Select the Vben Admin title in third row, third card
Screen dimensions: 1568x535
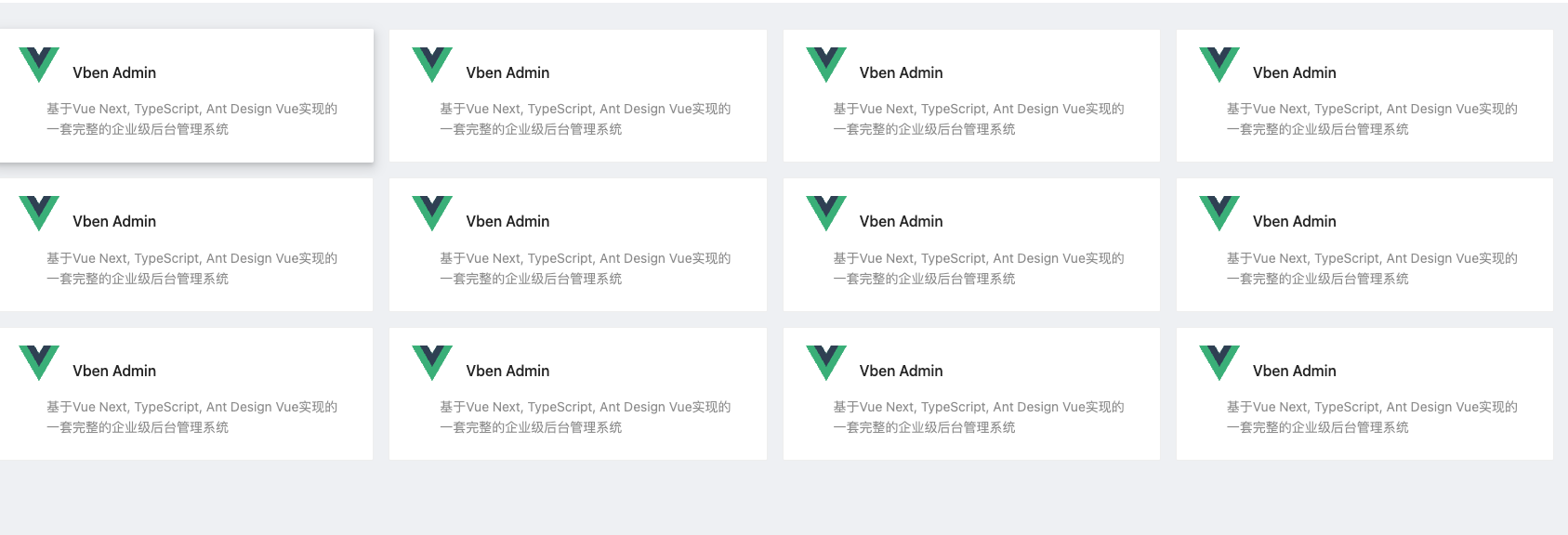[901, 371]
